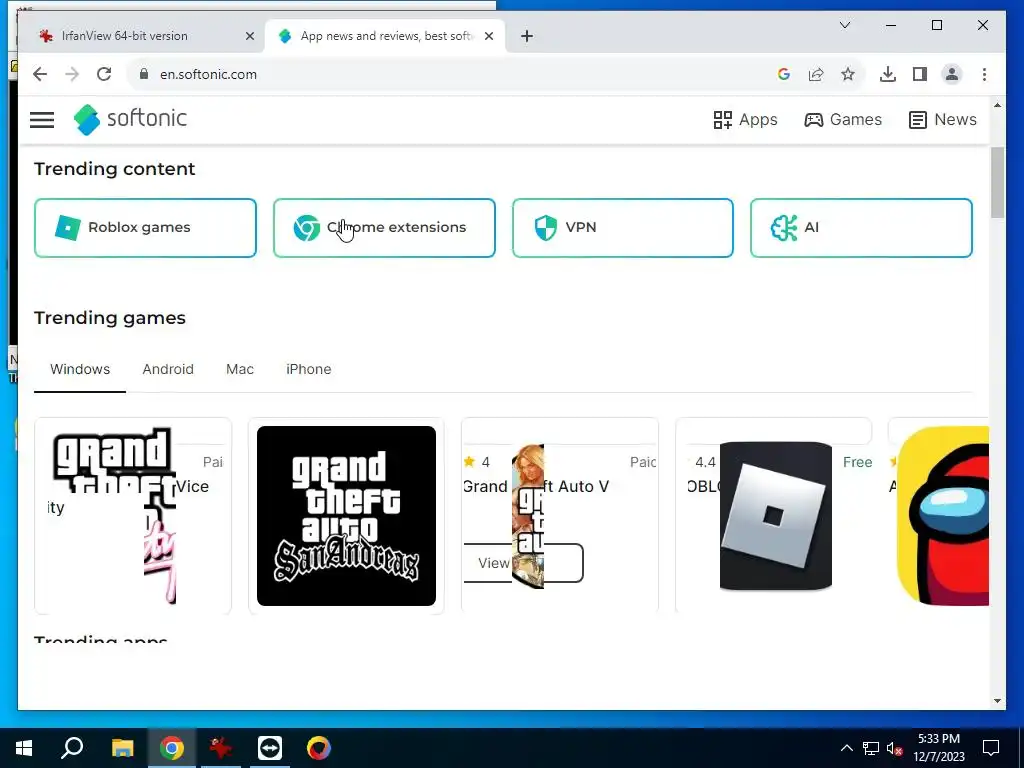This screenshot has height=768, width=1024.
Task: Click the site lock security icon
Action: tap(144, 74)
